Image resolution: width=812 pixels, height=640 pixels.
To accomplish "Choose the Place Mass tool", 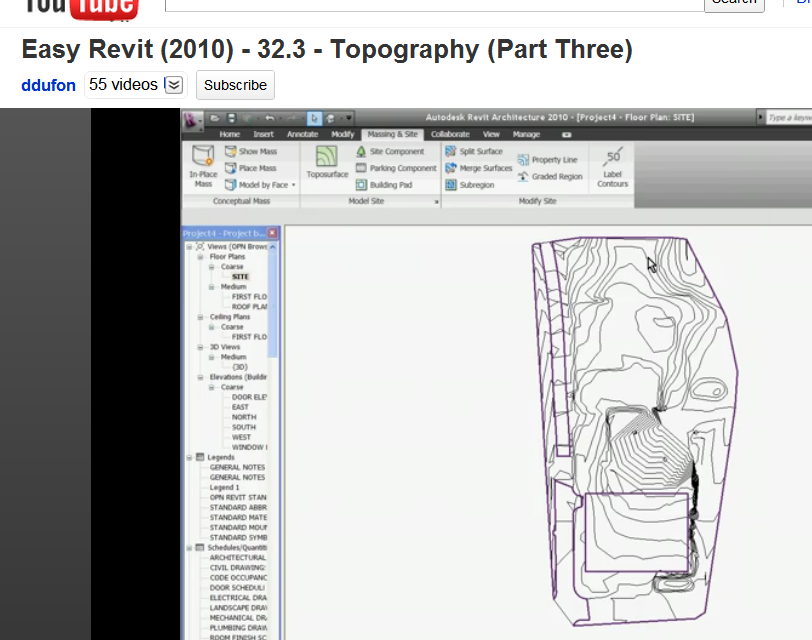I will click(x=251, y=168).
